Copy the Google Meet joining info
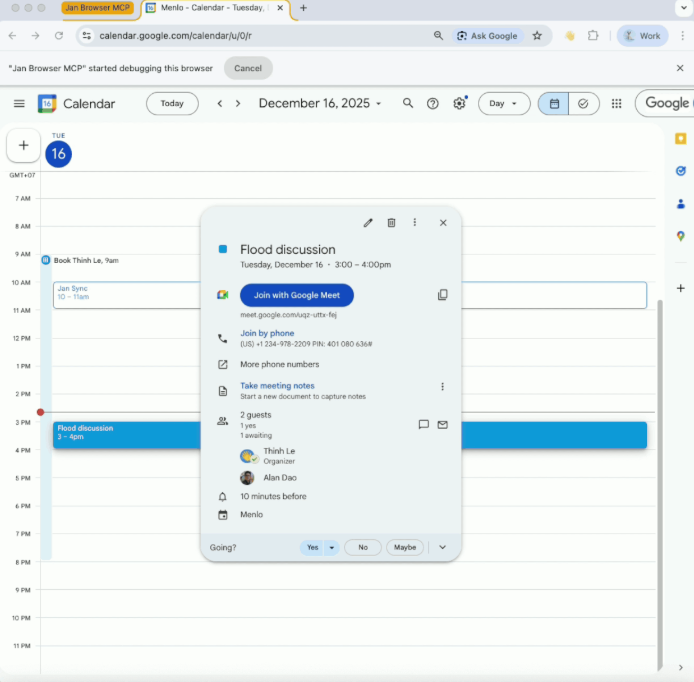This screenshot has height=682, width=694. point(442,295)
